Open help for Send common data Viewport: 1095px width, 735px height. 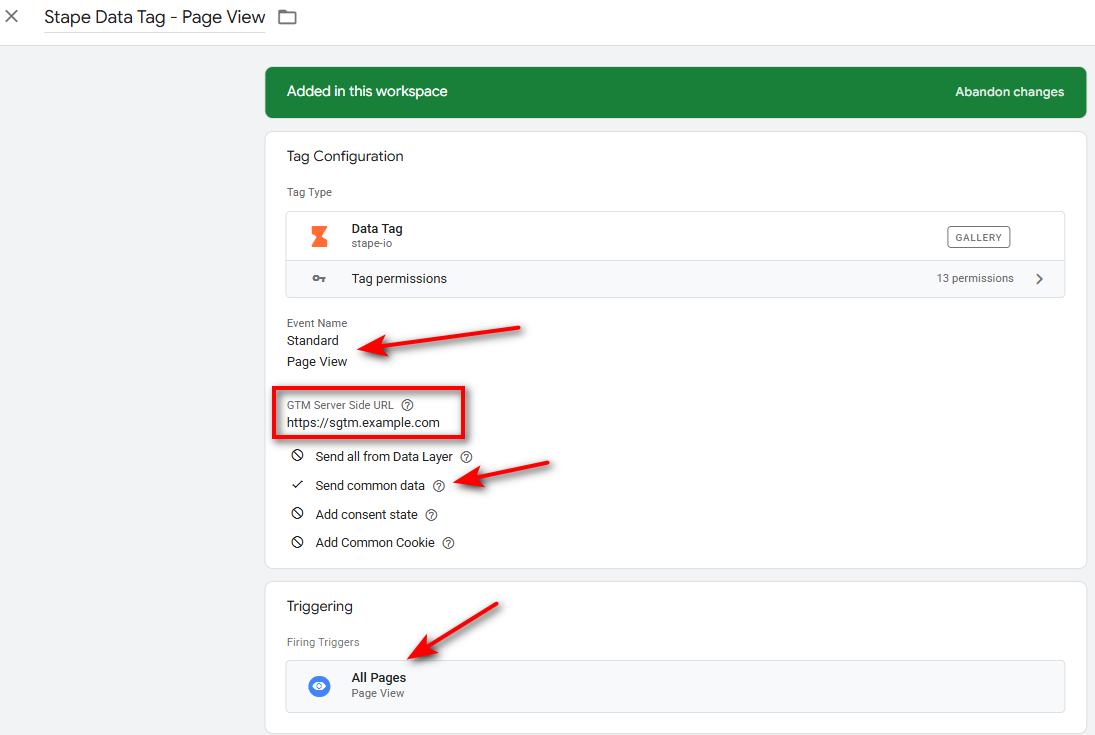click(439, 486)
